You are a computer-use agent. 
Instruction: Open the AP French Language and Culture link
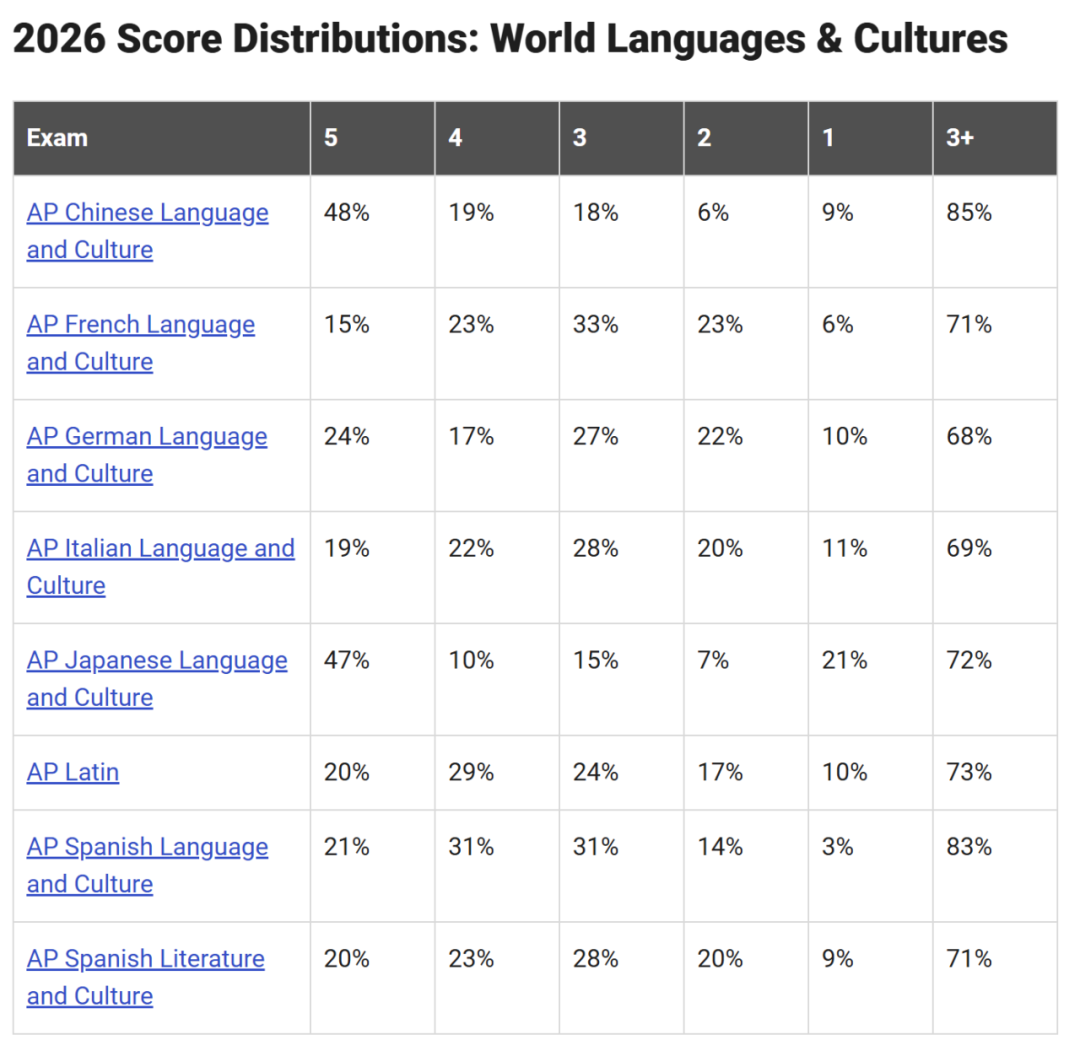(141, 343)
